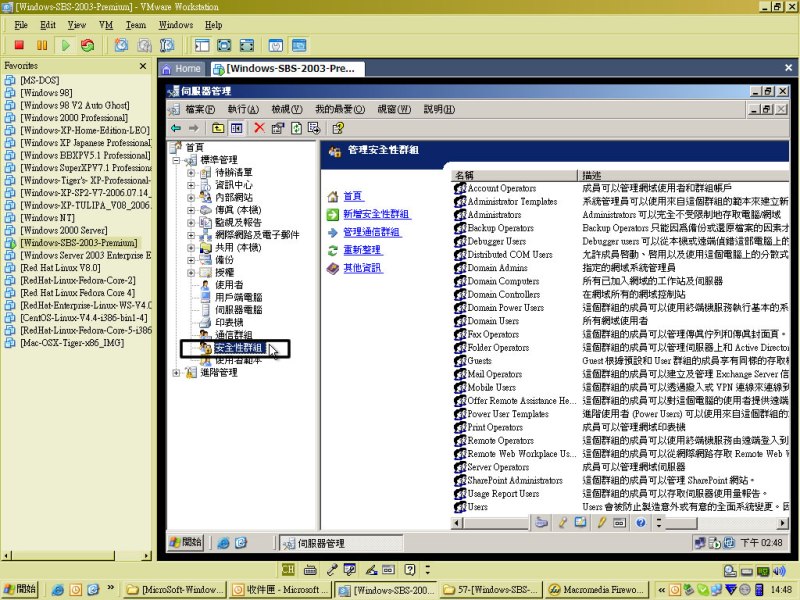Select the [Red Hat Linux V8.0] favorite
800x600 pixels.
[60, 268]
